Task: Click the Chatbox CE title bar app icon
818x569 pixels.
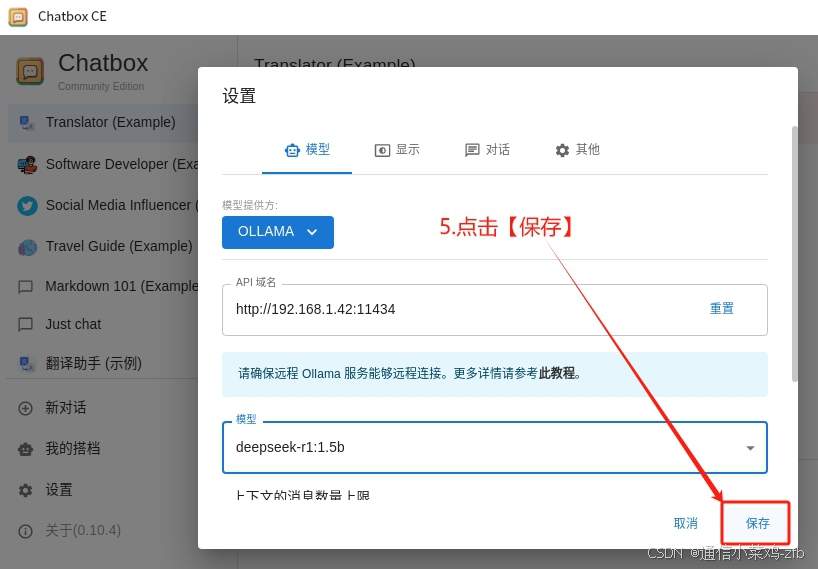Action: pos(18,17)
